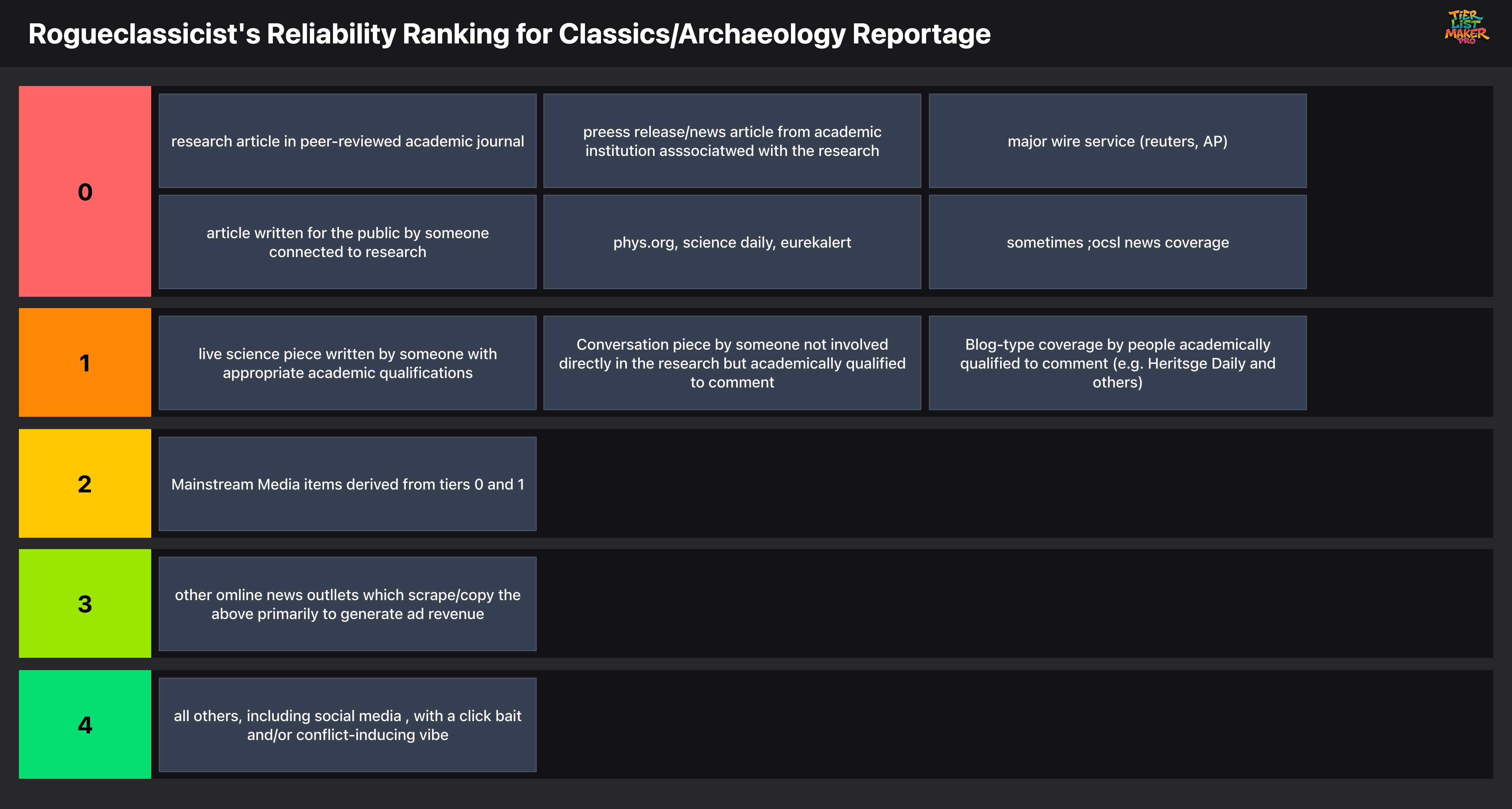Screen dimensions: 1512x809
Task: Select the red tier 0 label
Action: click(85, 192)
